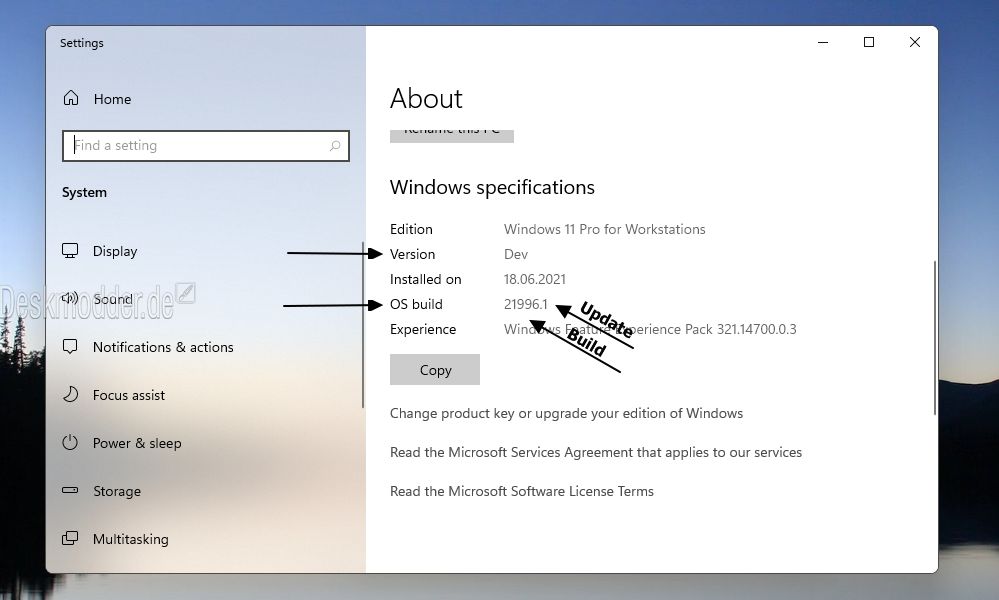Image resolution: width=999 pixels, height=600 pixels.
Task: Read the Microsoft Services Agreement link
Action: coord(596,452)
